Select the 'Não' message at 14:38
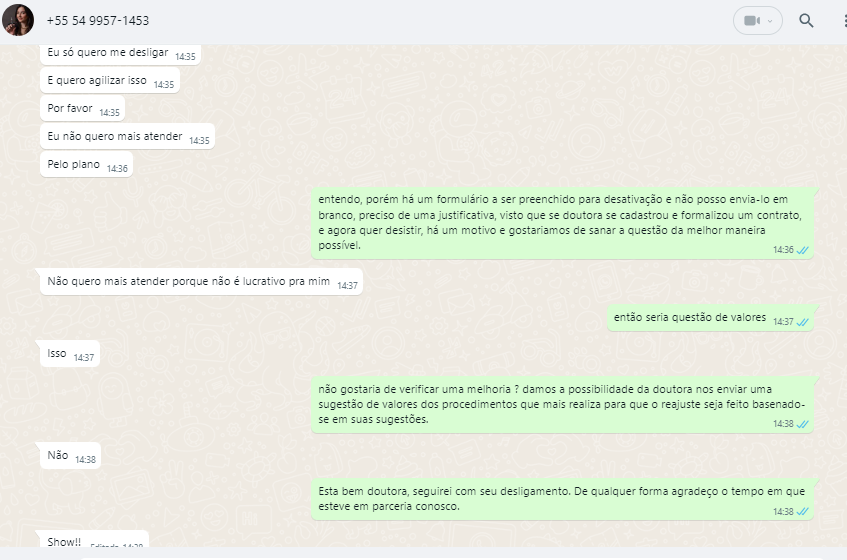The width and height of the screenshot is (847, 560). pyautogui.click(x=70, y=456)
